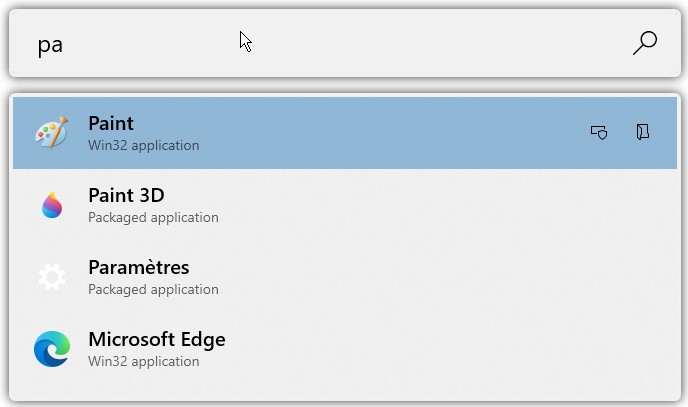688x407 pixels.
Task: Click "Packaged application" under Paint 3D
Action: point(153,217)
